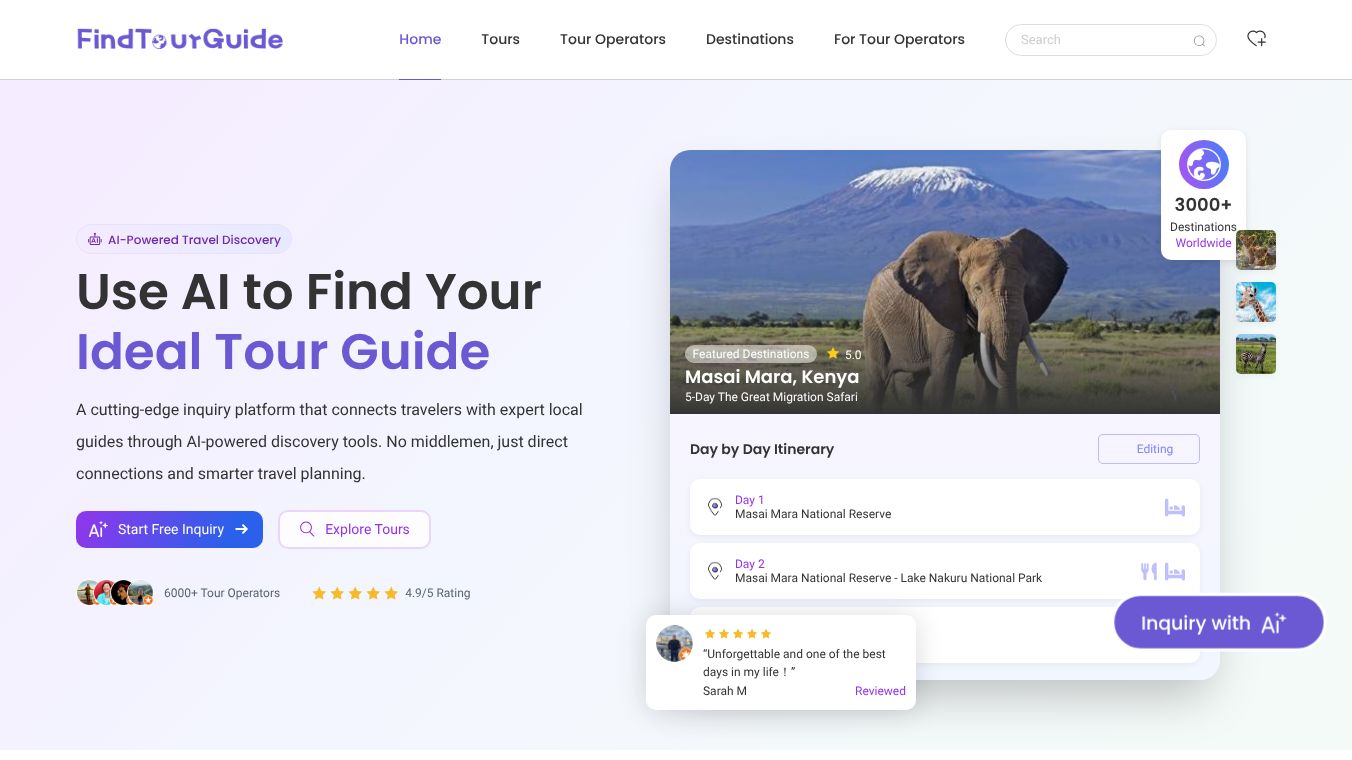Open the Tour Operators menu

[x=612, y=39]
